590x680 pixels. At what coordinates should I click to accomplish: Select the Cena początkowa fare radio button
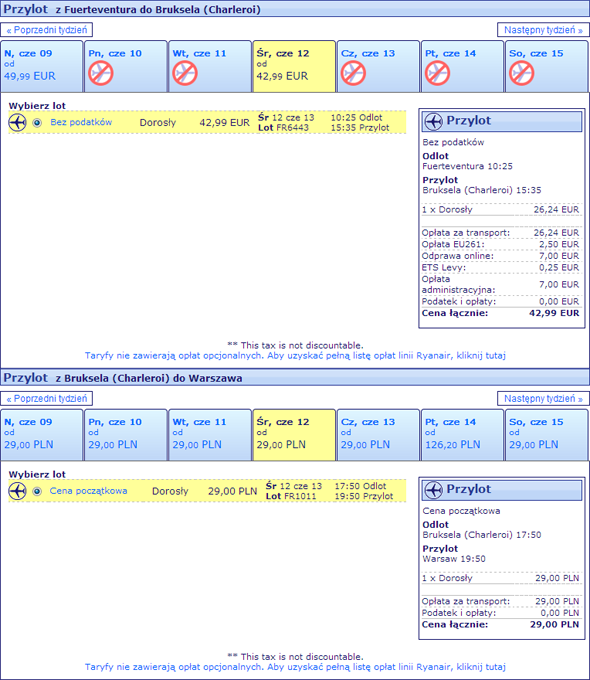pyautogui.click(x=37, y=491)
